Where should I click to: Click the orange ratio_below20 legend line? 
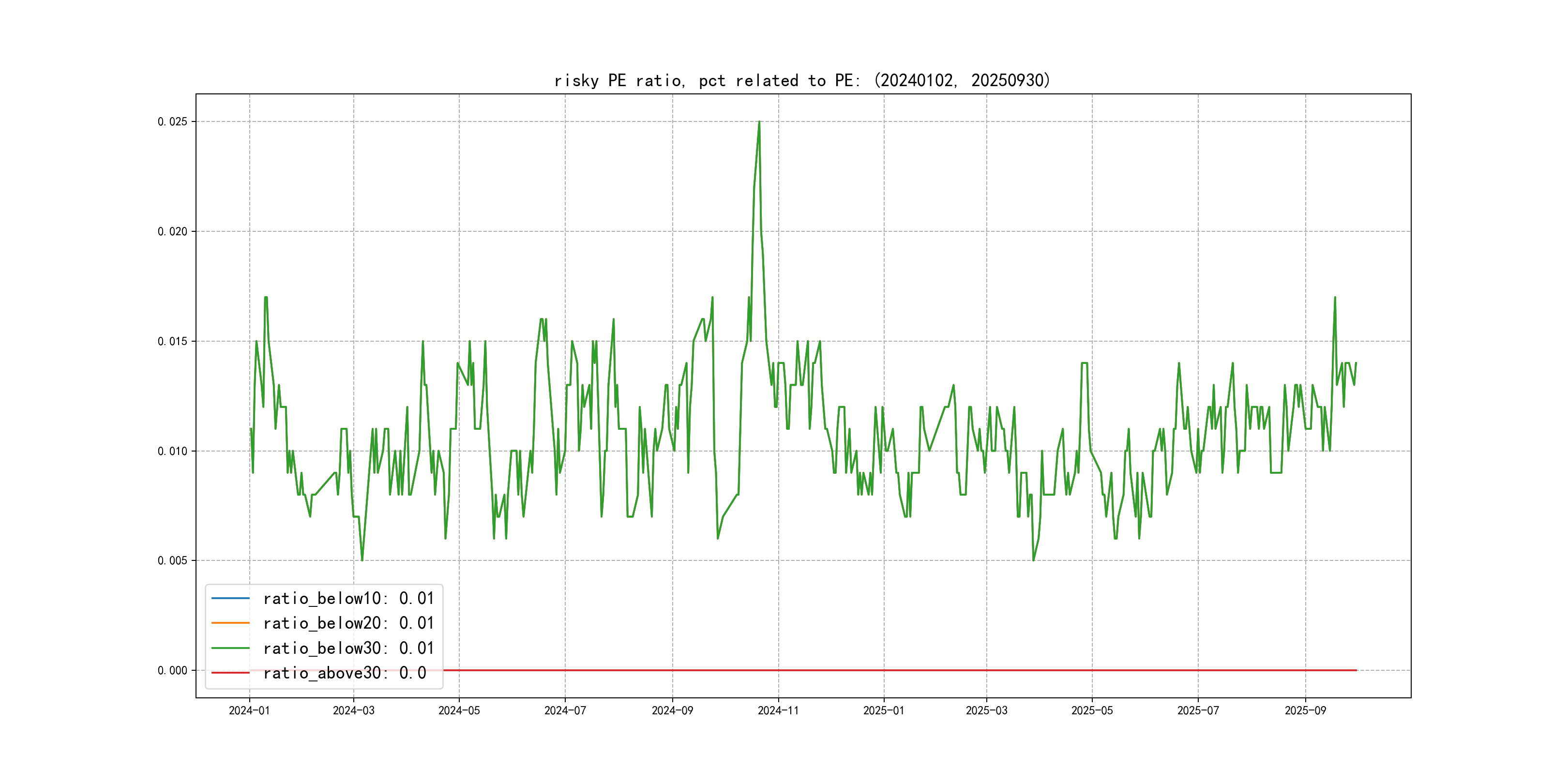230,623
